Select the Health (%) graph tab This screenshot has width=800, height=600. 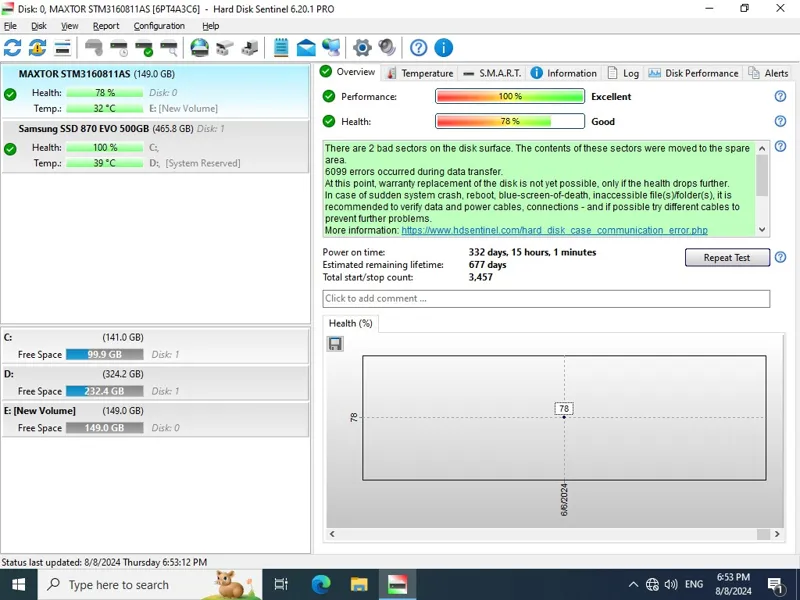351,323
